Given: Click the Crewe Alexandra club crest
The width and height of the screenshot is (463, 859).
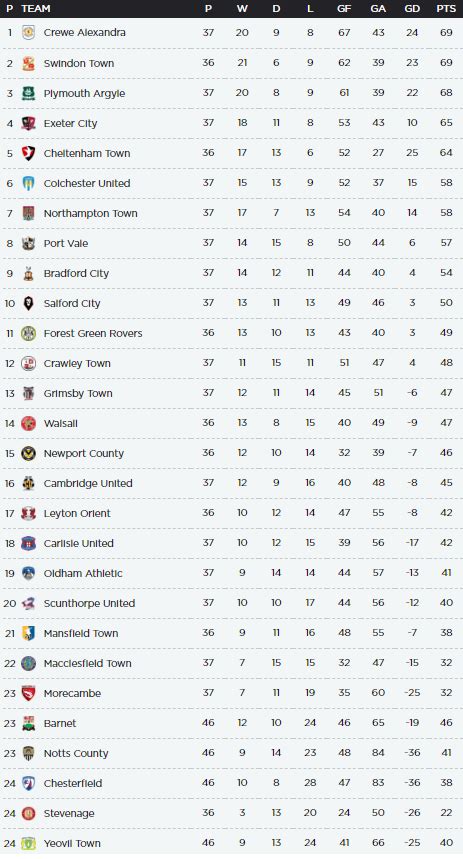Looking at the screenshot, I should pyautogui.click(x=28, y=32).
